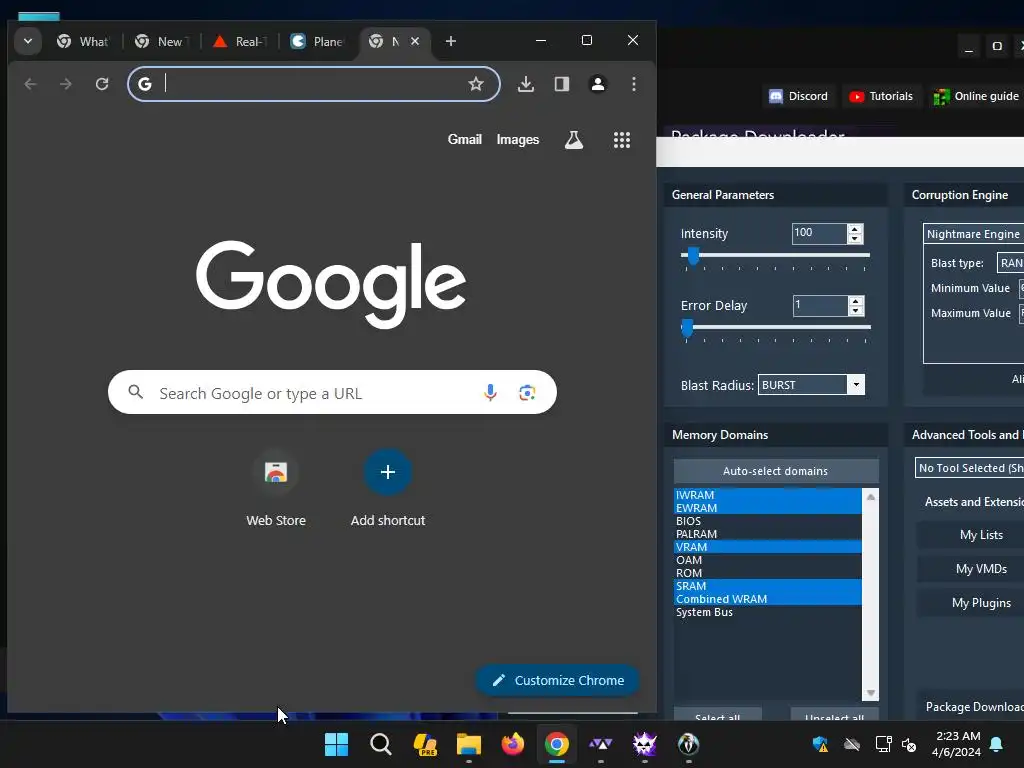Go forward in Chrome history
Image resolution: width=1024 pixels, height=768 pixels.
click(65, 84)
